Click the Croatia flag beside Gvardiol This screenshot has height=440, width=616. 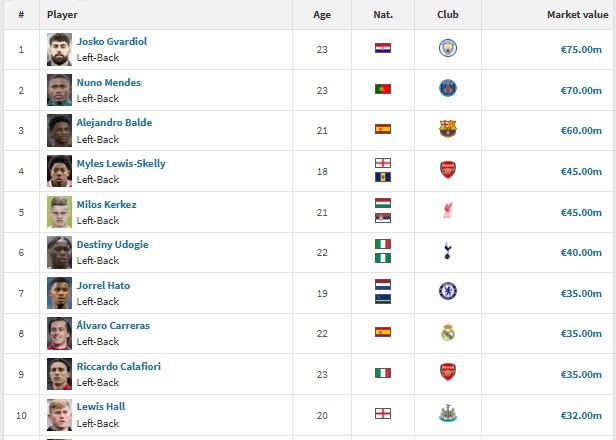click(x=383, y=48)
